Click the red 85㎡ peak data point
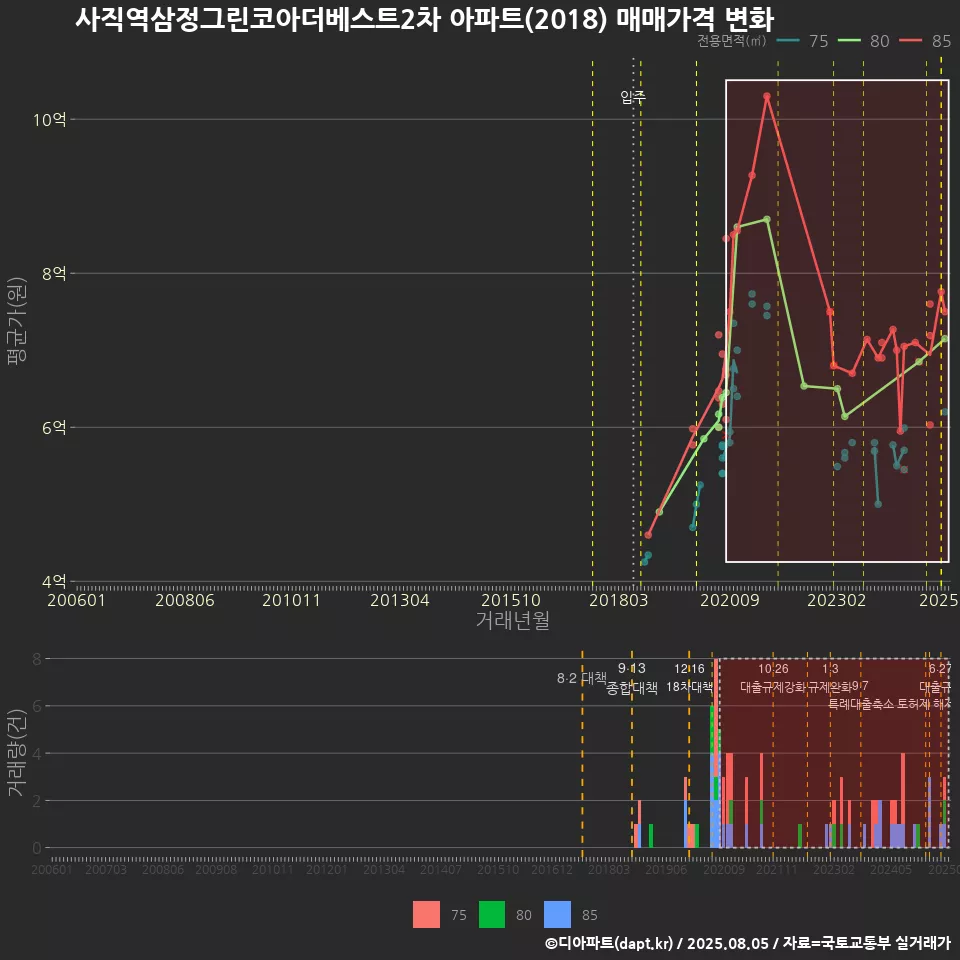The image size is (960, 960). point(767,96)
